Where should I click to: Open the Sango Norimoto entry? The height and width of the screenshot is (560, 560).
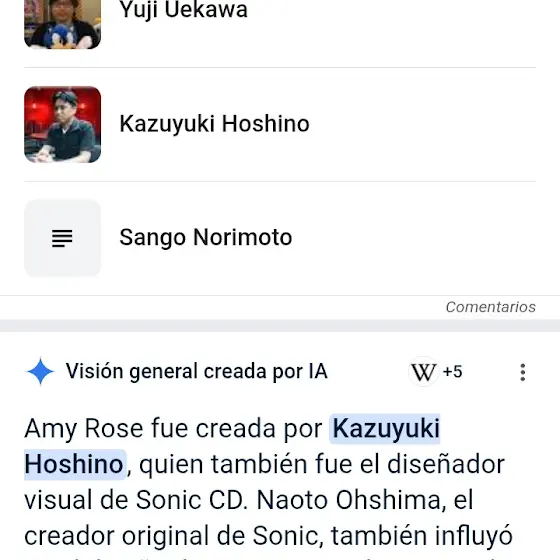pyautogui.click(x=280, y=238)
